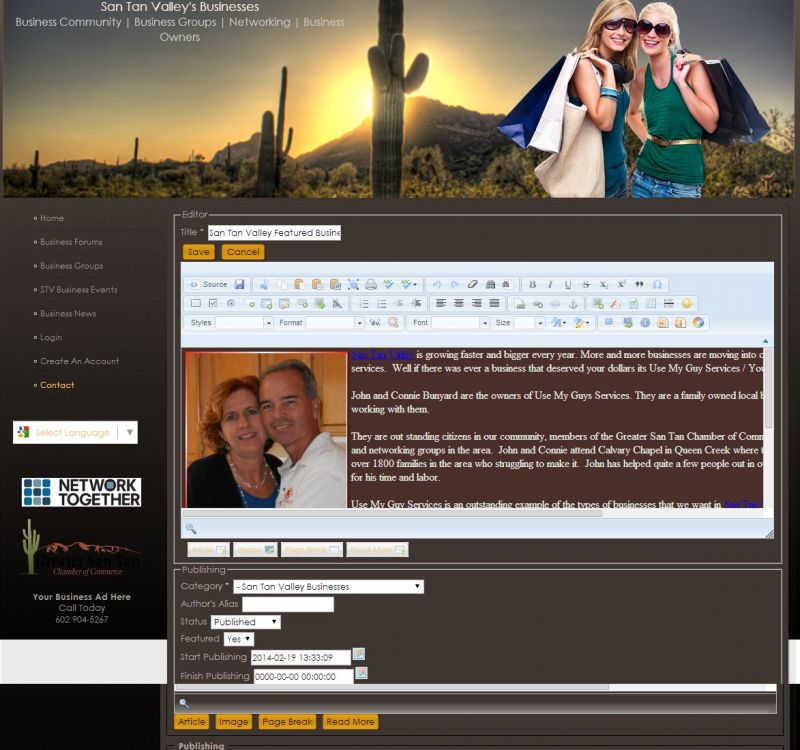This screenshot has height=750, width=800.
Task: Open STV Business Events menu item
Action: pos(79,289)
